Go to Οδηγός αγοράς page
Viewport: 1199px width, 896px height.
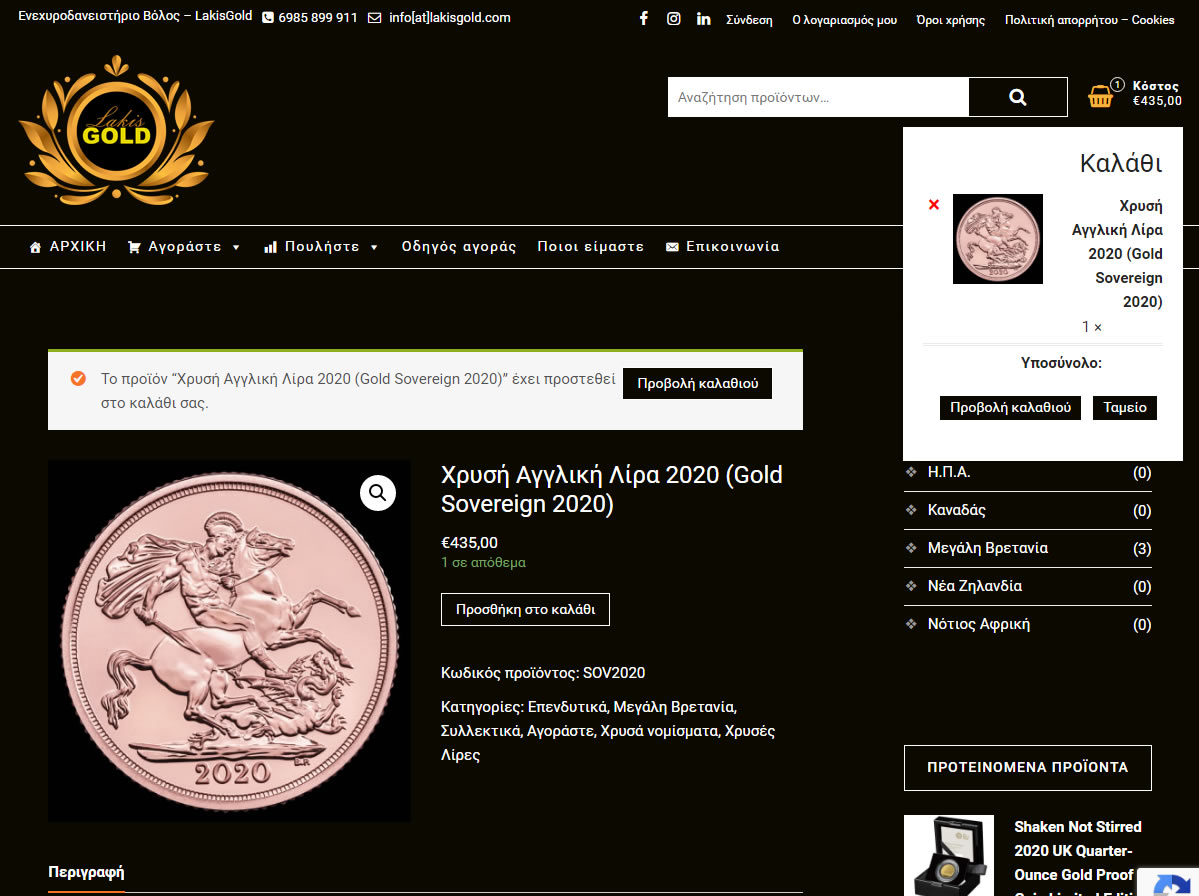point(459,247)
